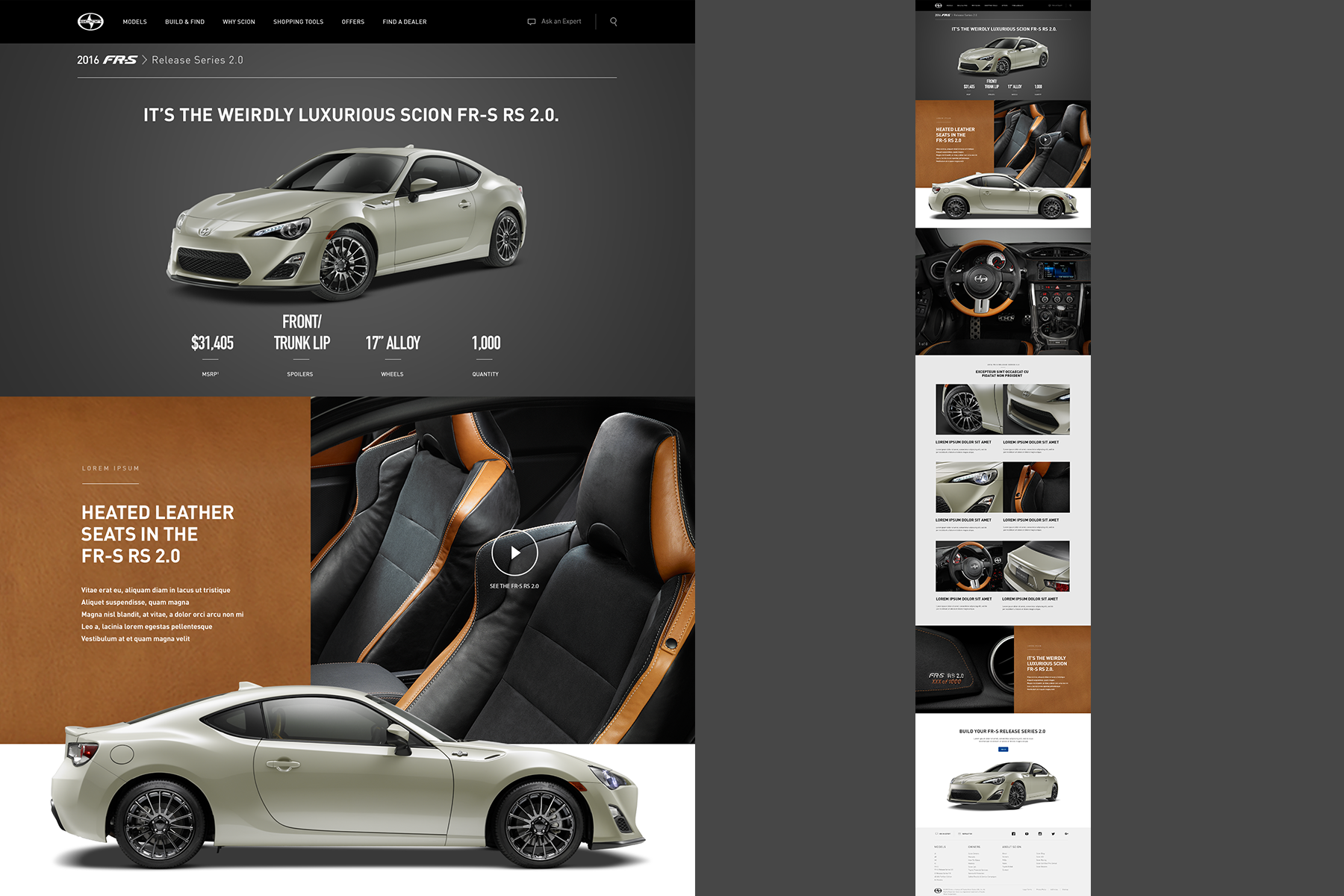Open the WHY SCION menu
Viewport: 1344px width, 896px height.
(x=238, y=22)
